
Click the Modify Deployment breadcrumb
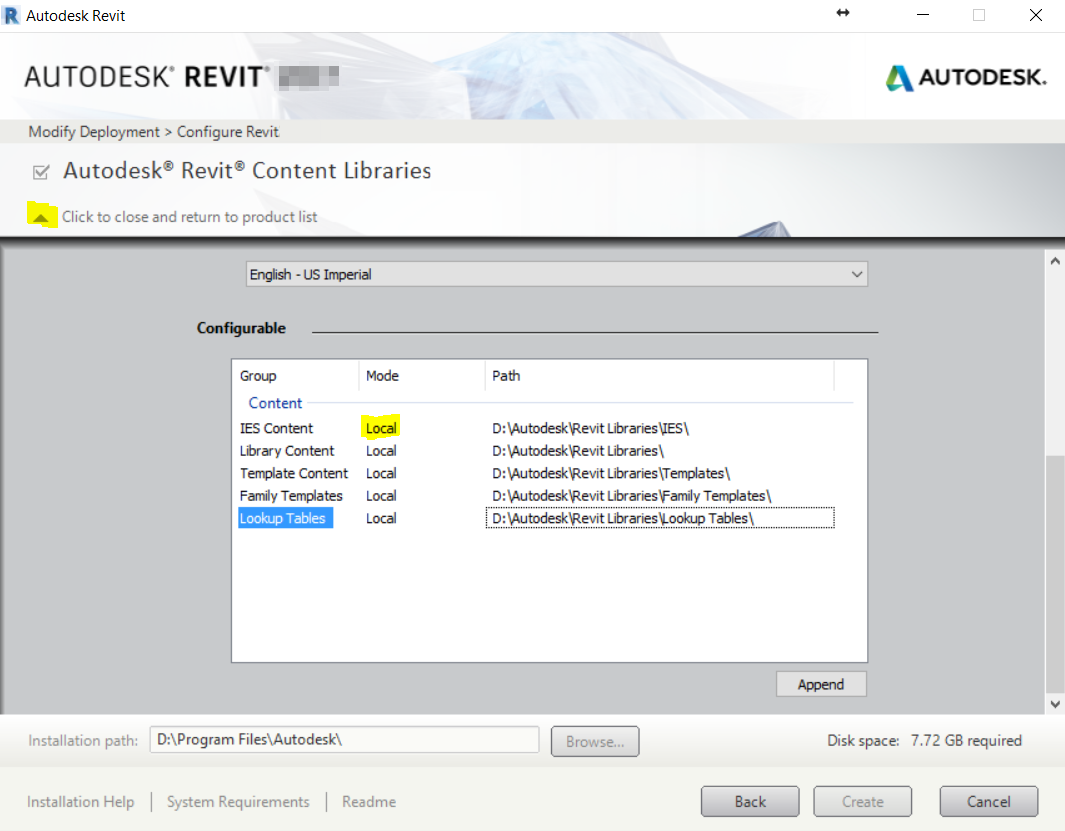94,132
